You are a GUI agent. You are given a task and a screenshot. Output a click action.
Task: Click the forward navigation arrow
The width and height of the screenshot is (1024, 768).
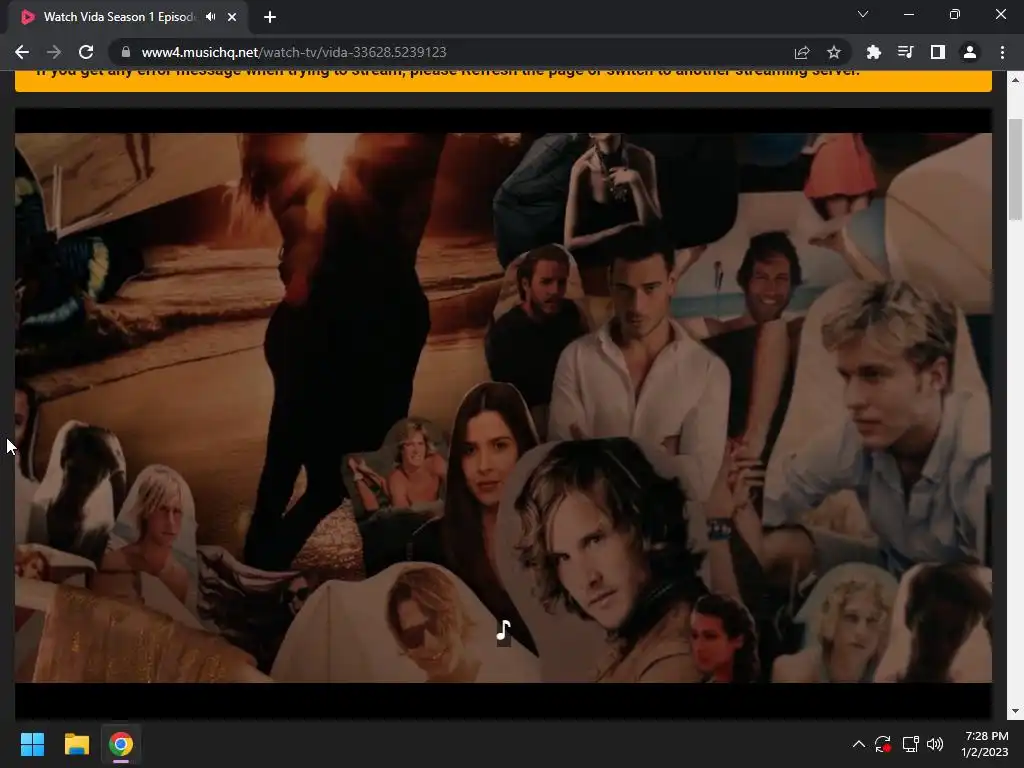point(54,52)
